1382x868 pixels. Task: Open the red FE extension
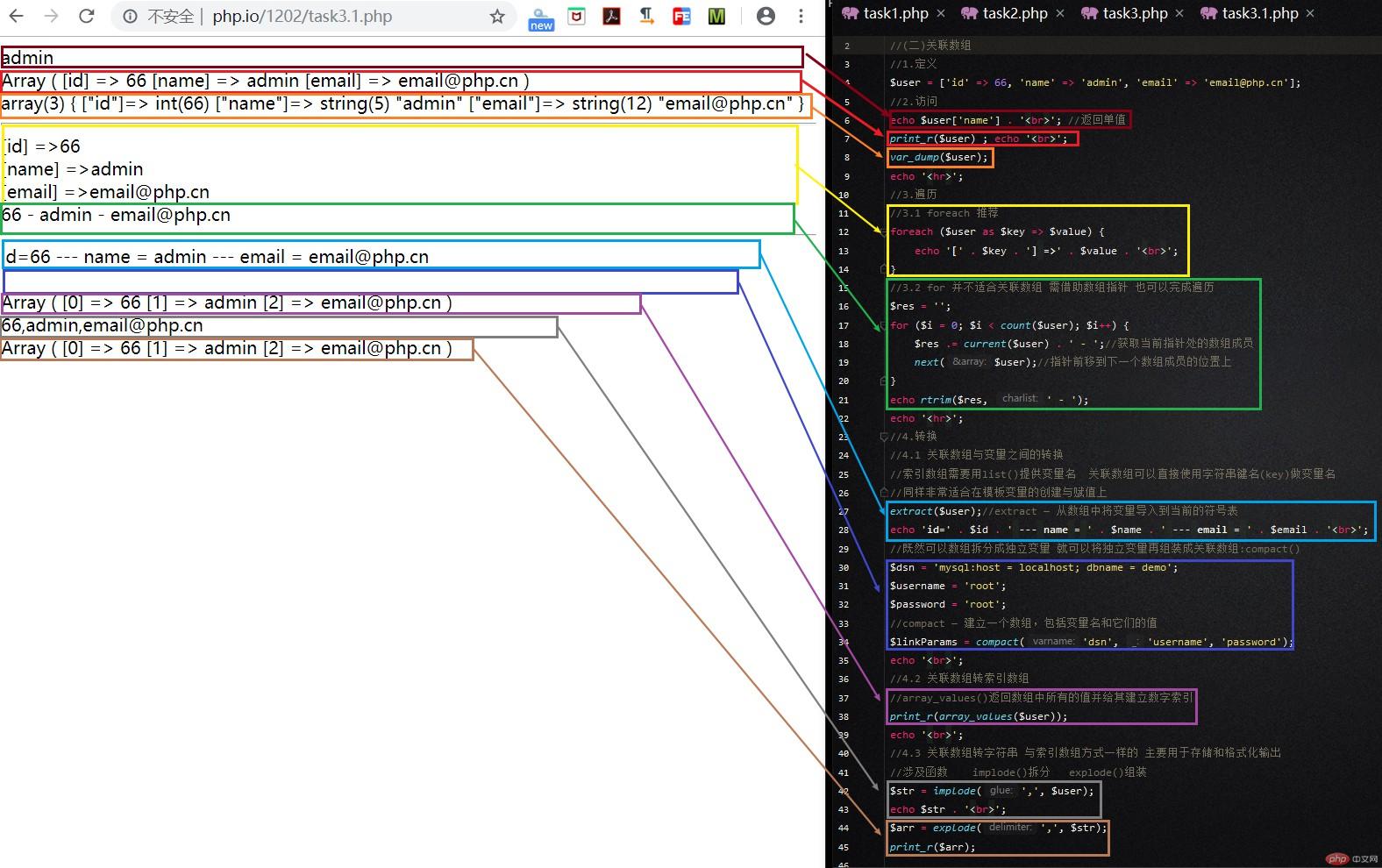[x=681, y=16]
